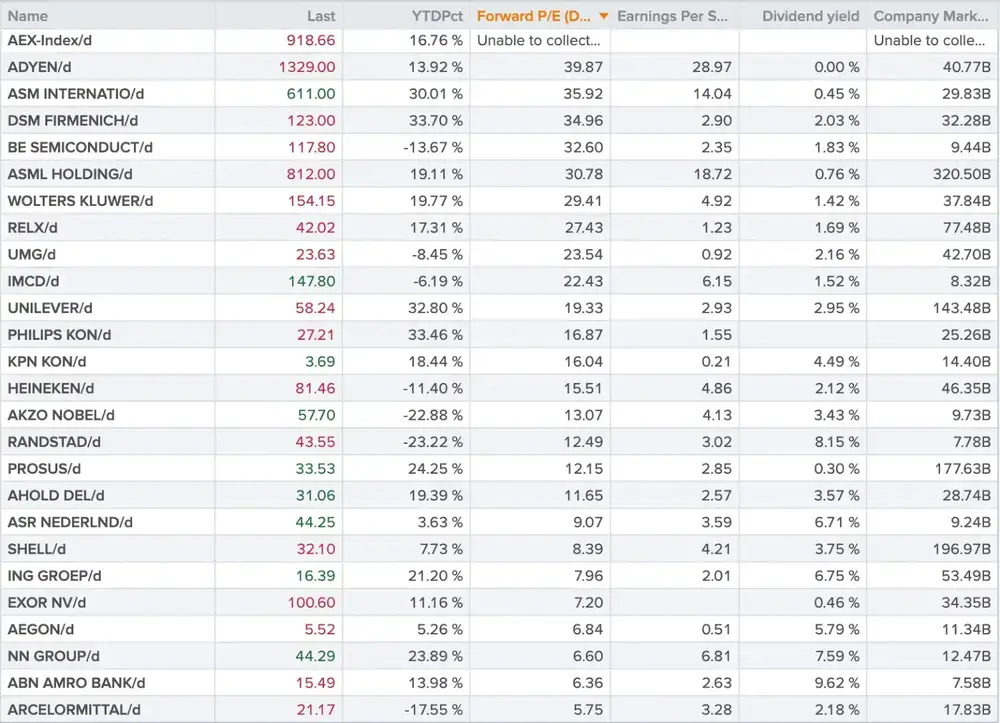Click ASML last price 812.00
The image size is (1000, 723).
[311, 174]
